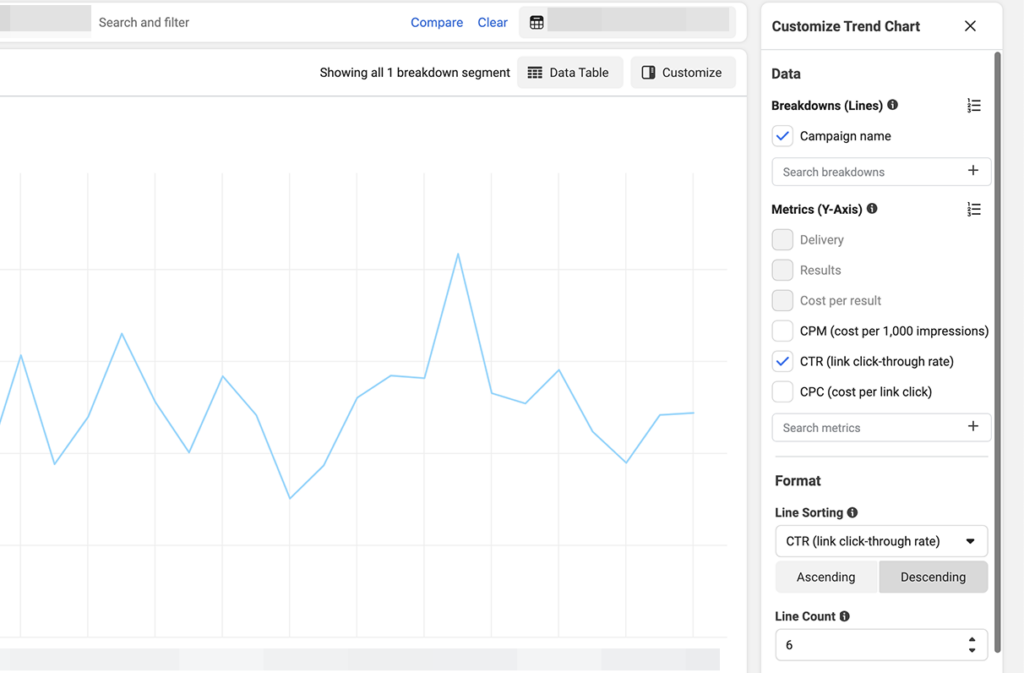Click the reorder icon beside Breakdowns (Lines)
The image size is (1024, 673).
pyautogui.click(x=974, y=105)
